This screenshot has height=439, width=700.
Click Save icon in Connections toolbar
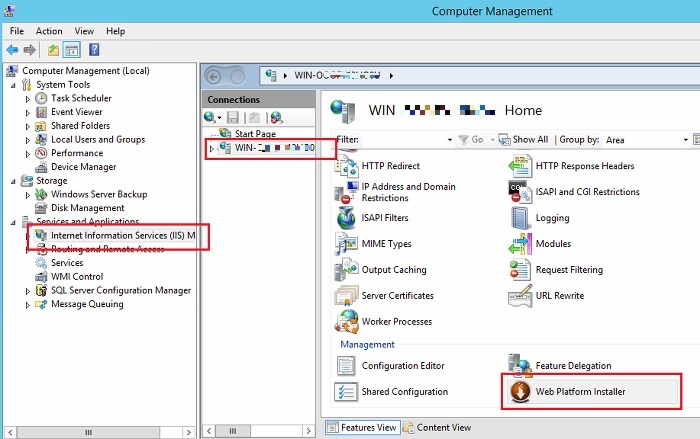point(233,117)
